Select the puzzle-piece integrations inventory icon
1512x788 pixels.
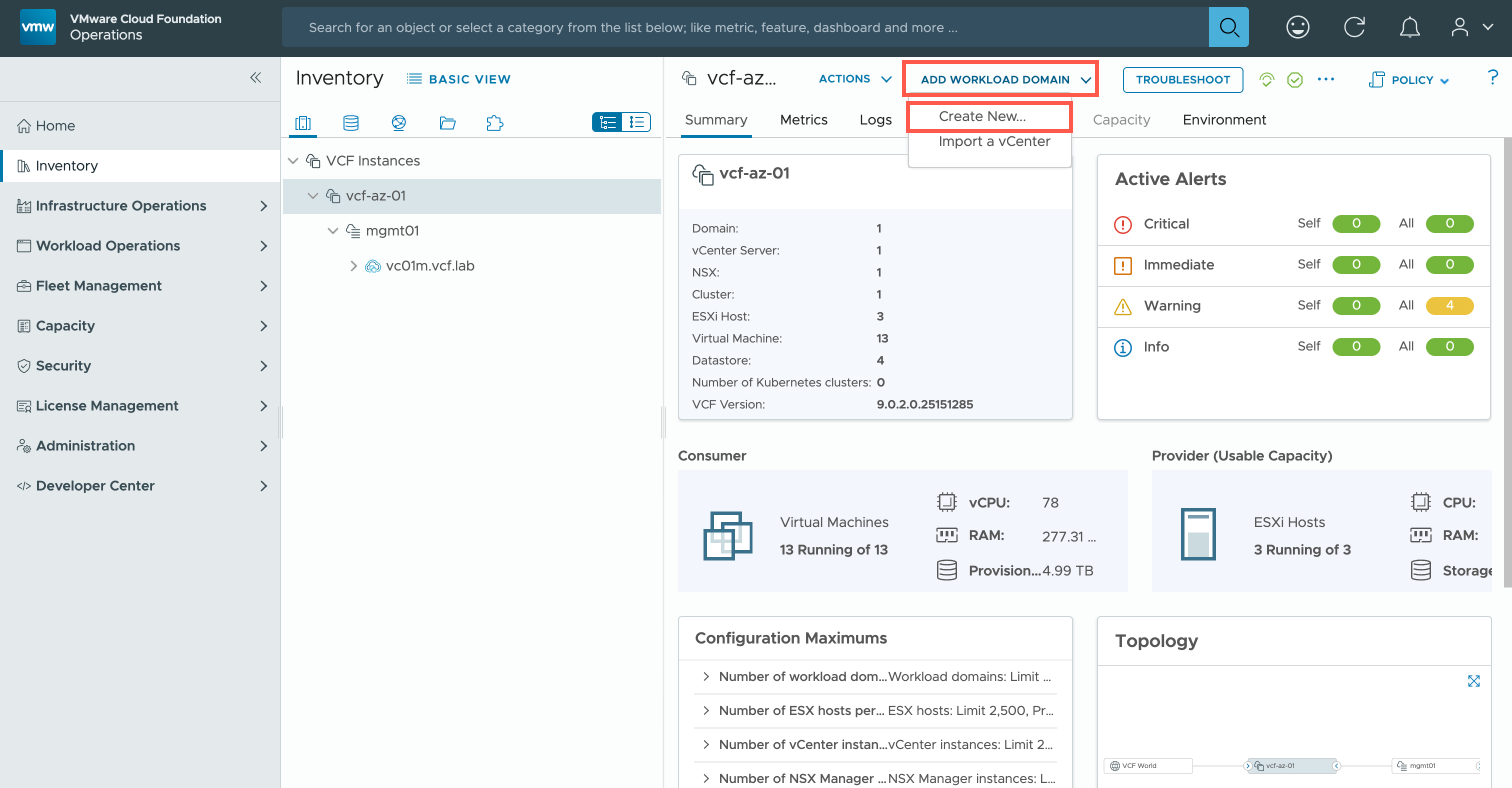click(495, 122)
